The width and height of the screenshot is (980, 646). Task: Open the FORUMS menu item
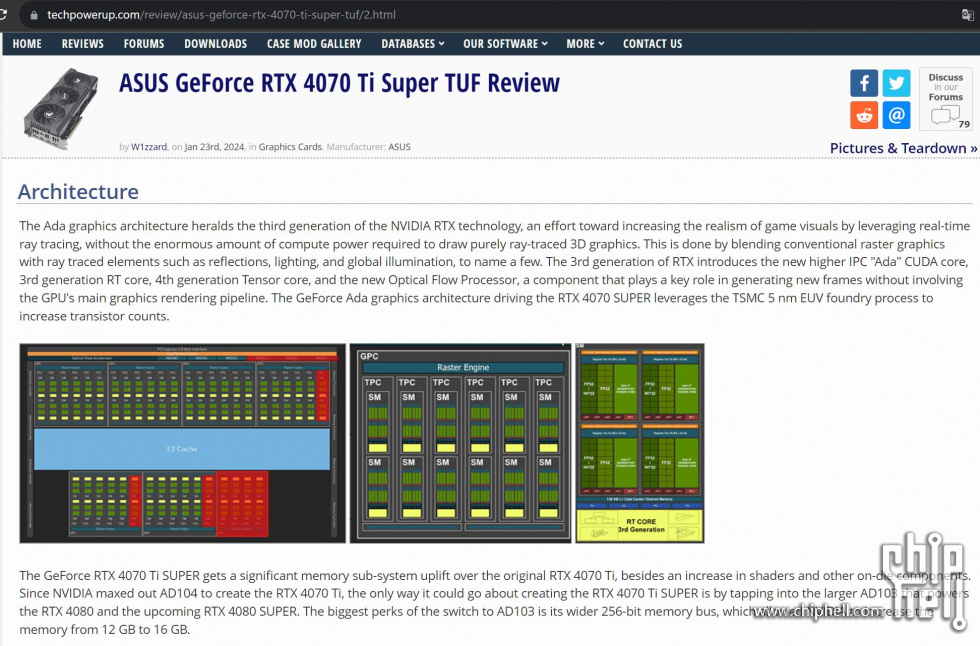(x=144, y=44)
